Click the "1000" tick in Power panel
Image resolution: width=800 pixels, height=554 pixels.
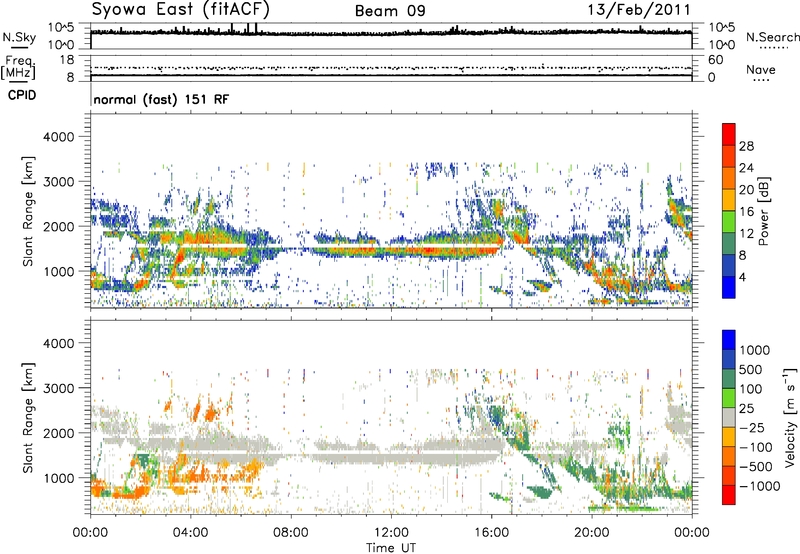(58, 271)
